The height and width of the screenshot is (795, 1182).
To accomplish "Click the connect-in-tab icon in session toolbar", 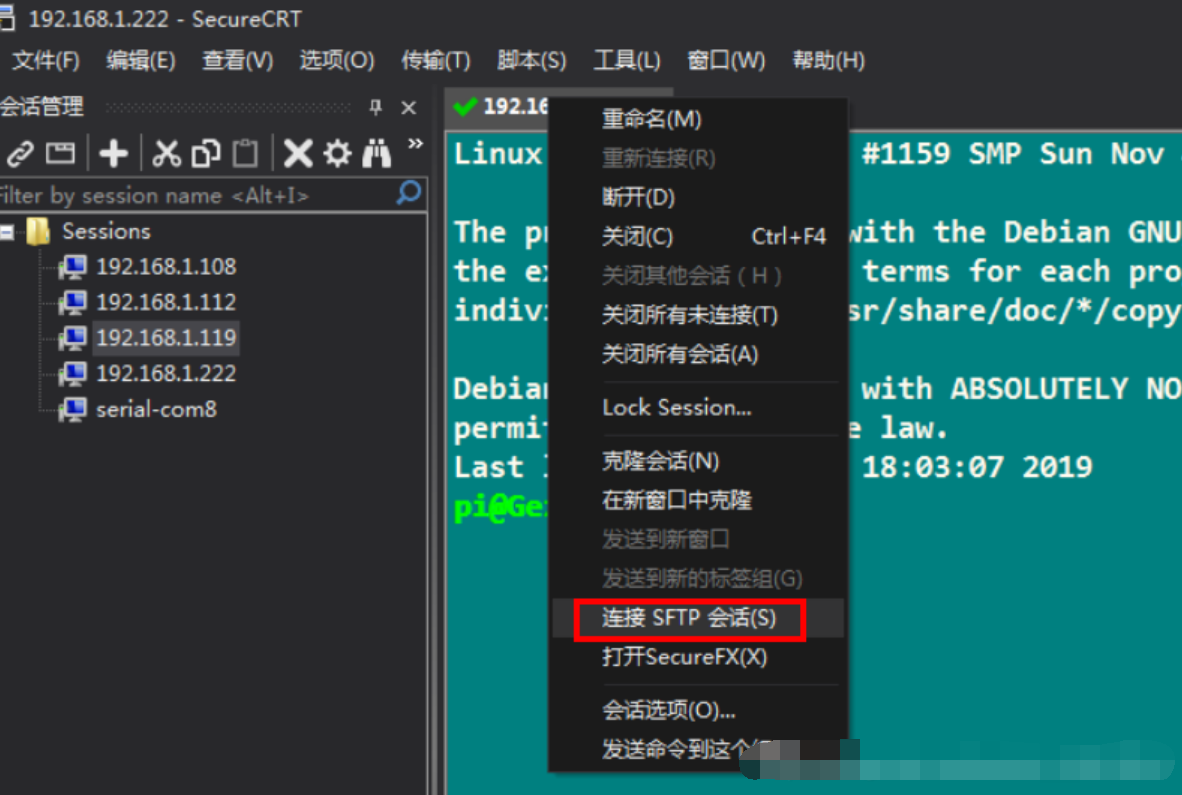I will pos(60,154).
